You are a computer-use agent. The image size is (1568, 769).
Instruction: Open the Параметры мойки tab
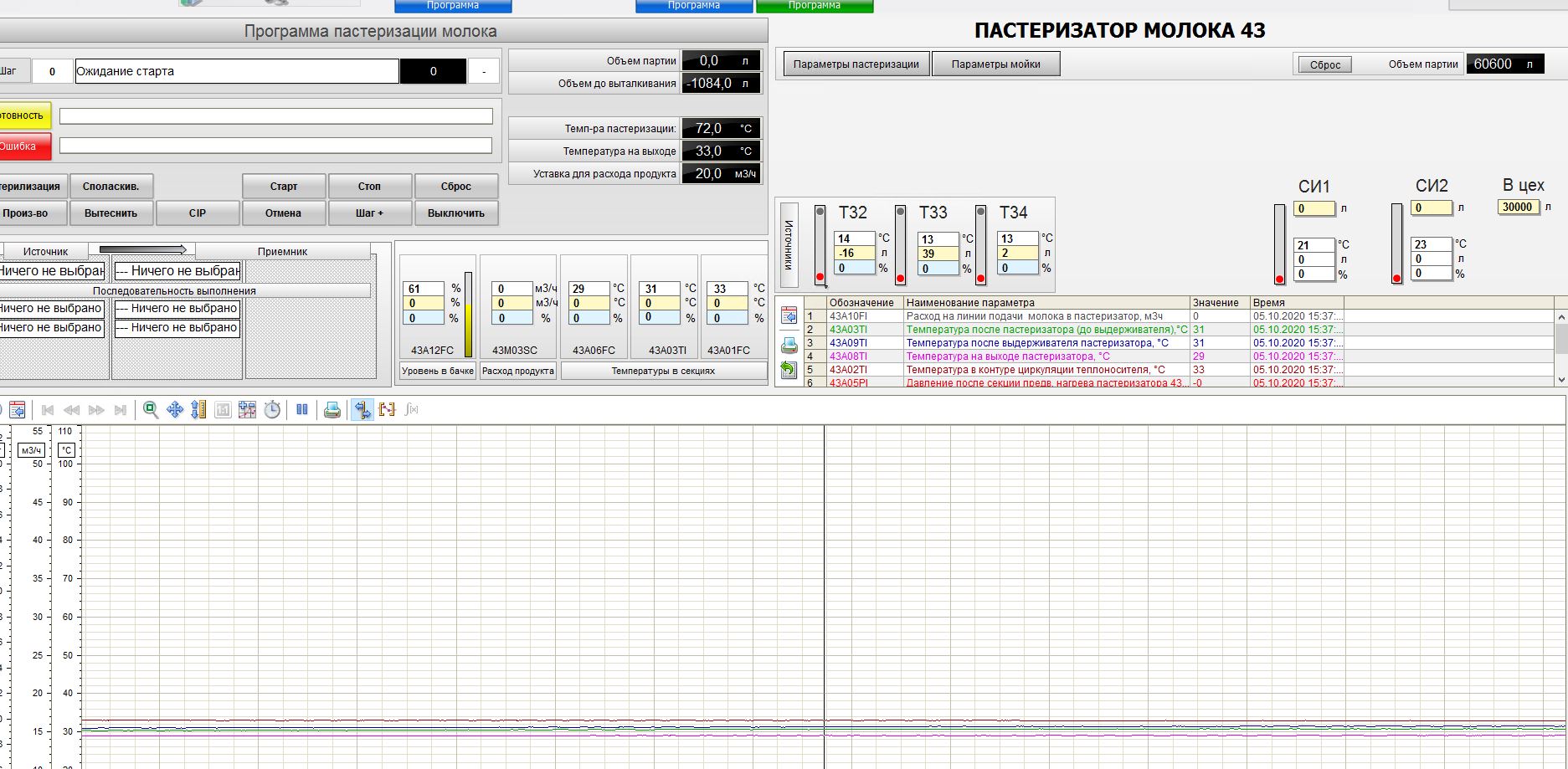coord(995,64)
